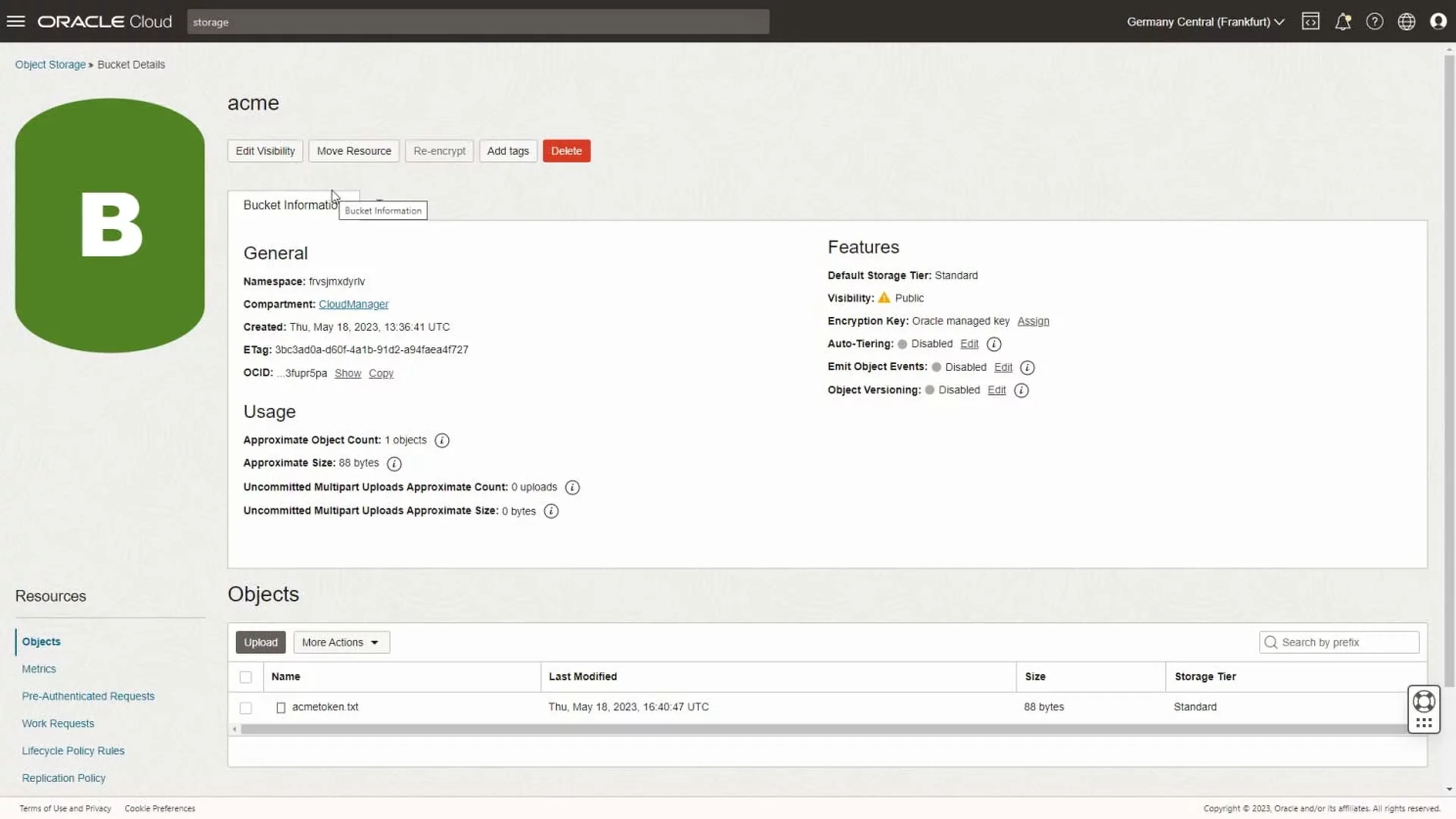Show info for Emit Object Events
The image size is (1456, 819).
(x=1027, y=367)
